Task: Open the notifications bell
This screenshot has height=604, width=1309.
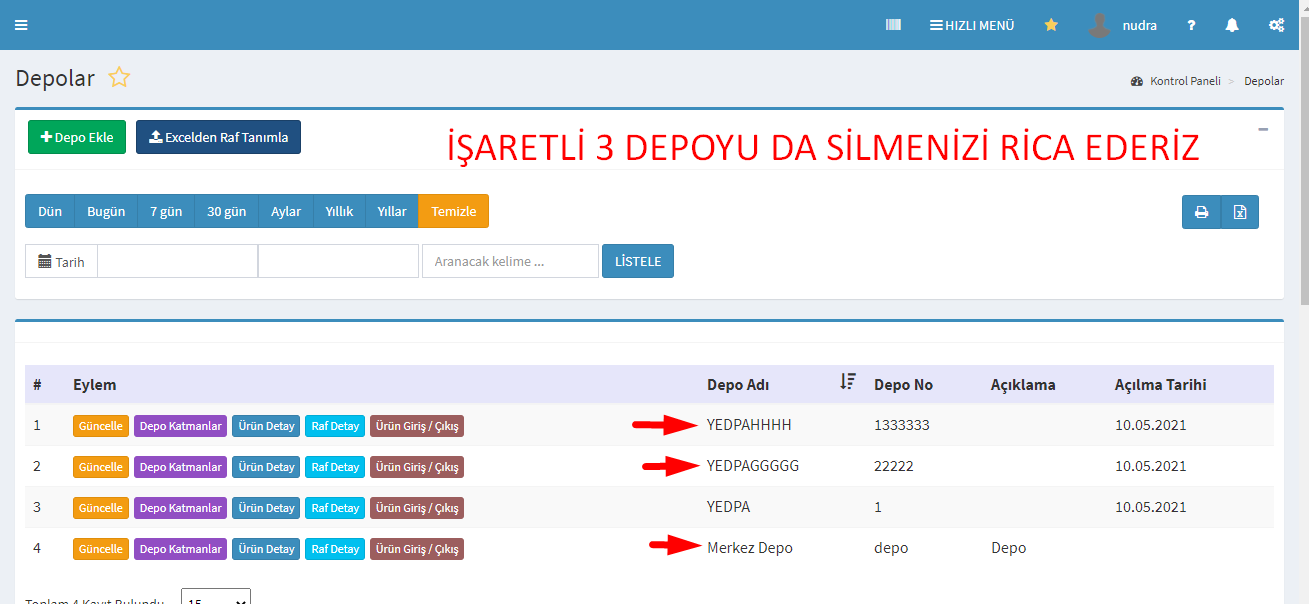Action: tap(1232, 25)
